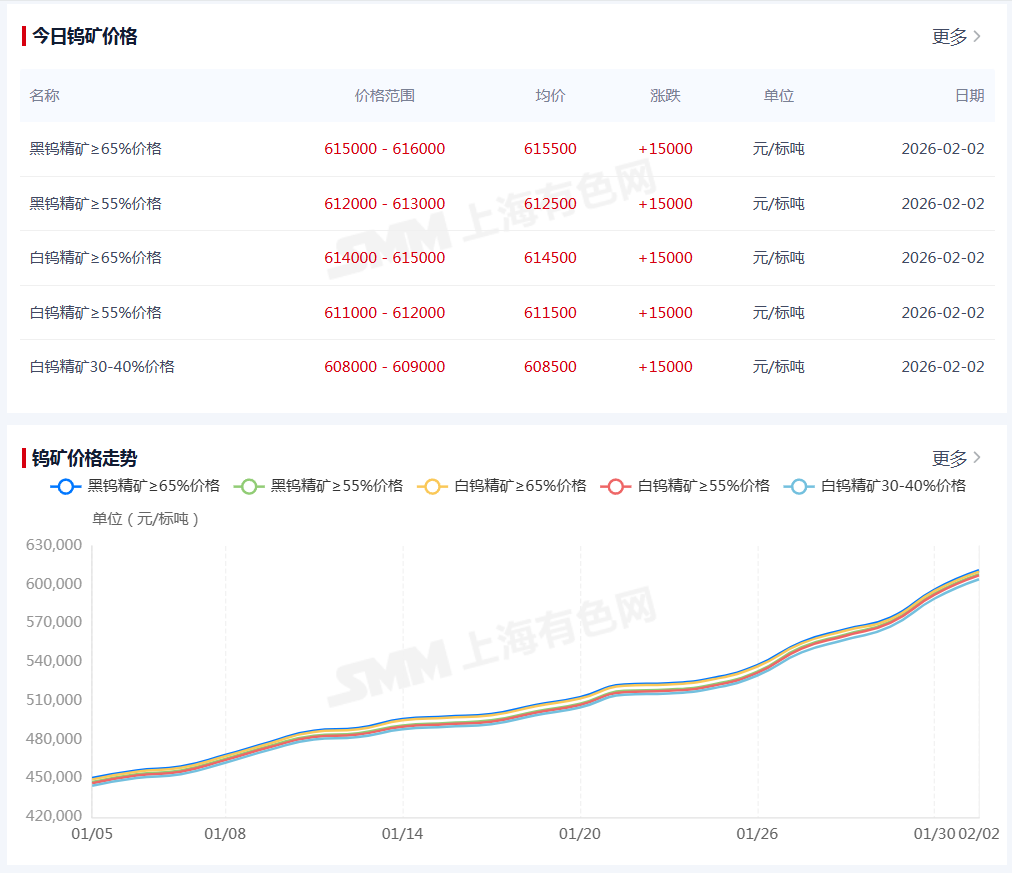Click average price 615500

550,149
